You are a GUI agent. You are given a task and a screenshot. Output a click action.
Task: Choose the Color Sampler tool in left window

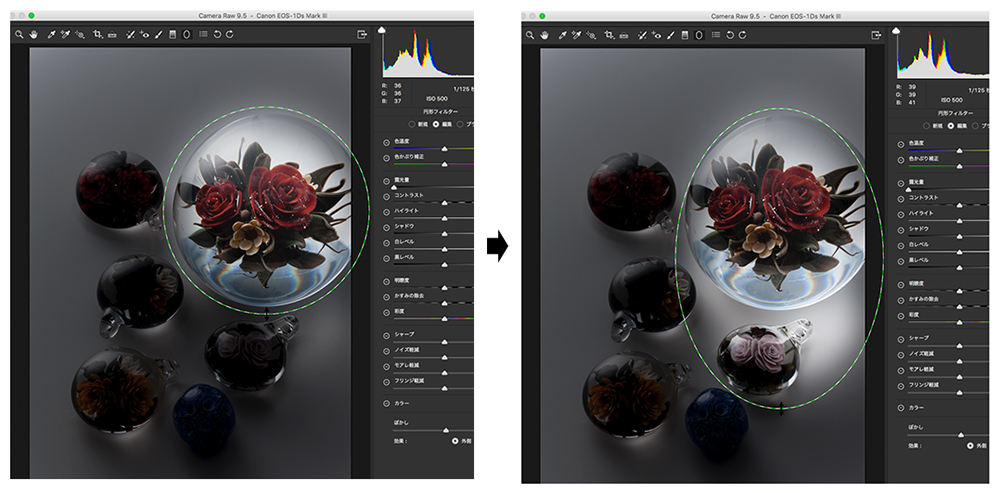64,34
